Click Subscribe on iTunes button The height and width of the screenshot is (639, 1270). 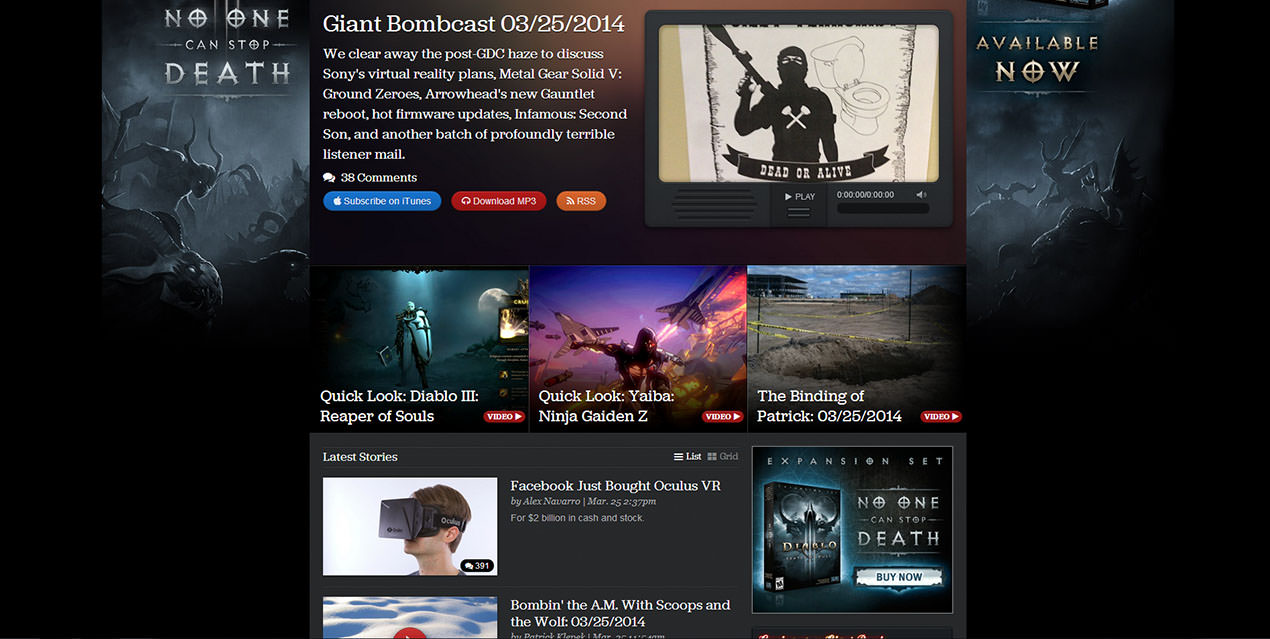(382, 201)
